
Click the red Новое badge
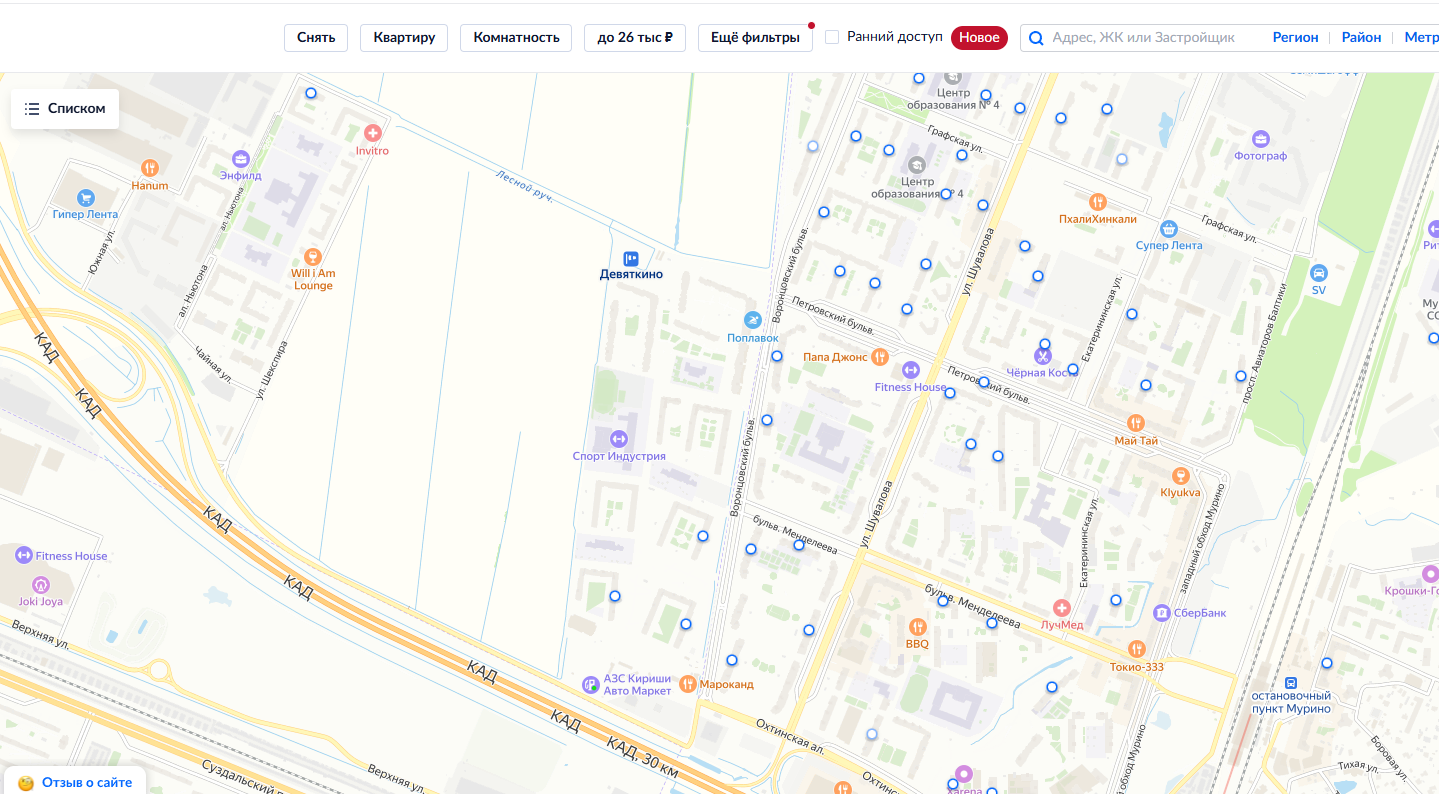(x=979, y=38)
